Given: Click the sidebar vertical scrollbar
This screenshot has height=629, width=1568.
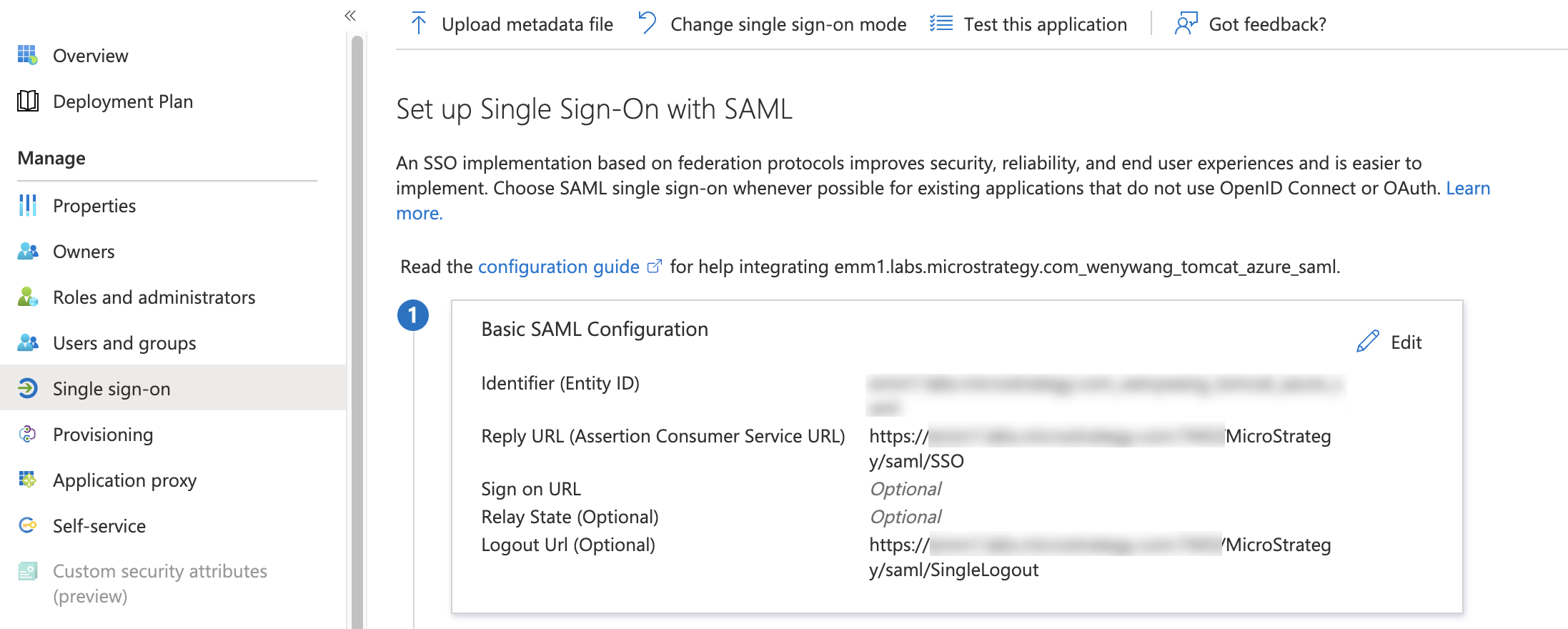Looking at the screenshot, I should pyautogui.click(x=357, y=322).
